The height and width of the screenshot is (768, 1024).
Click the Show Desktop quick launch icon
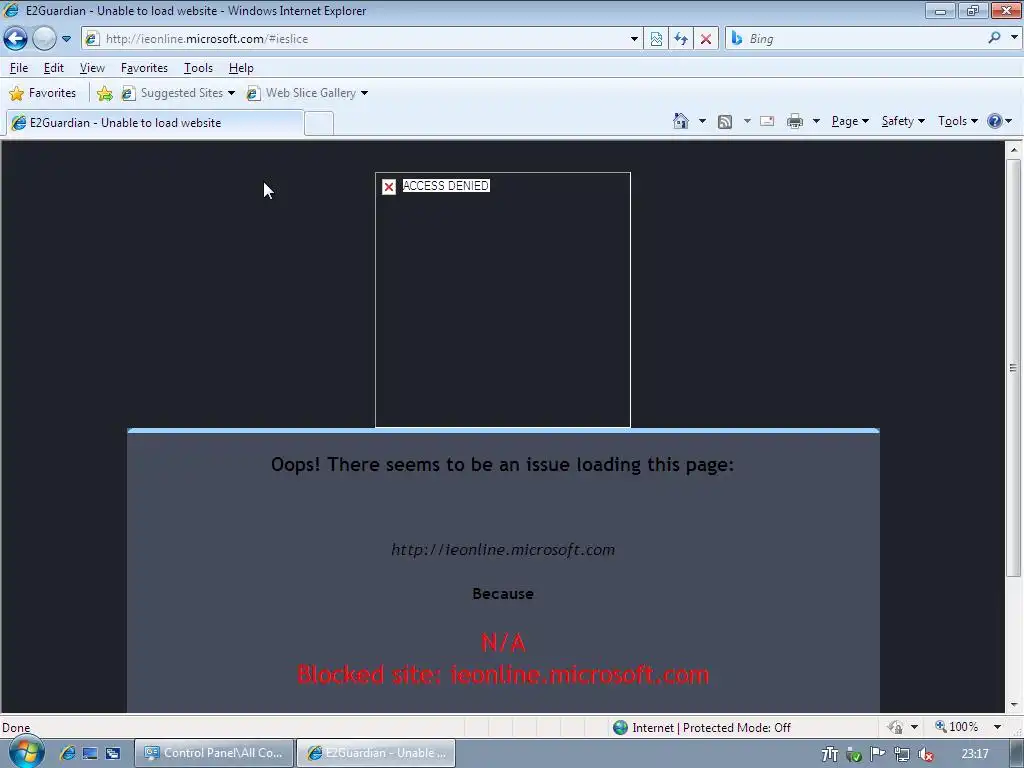(90, 754)
